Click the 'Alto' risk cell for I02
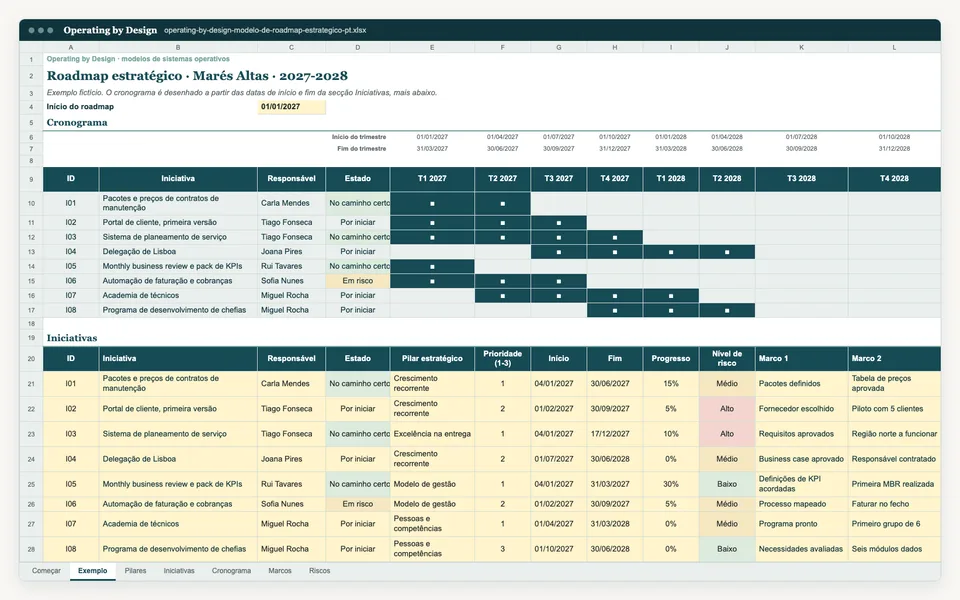Screen dimensions: 960x600 click(727, 409)
